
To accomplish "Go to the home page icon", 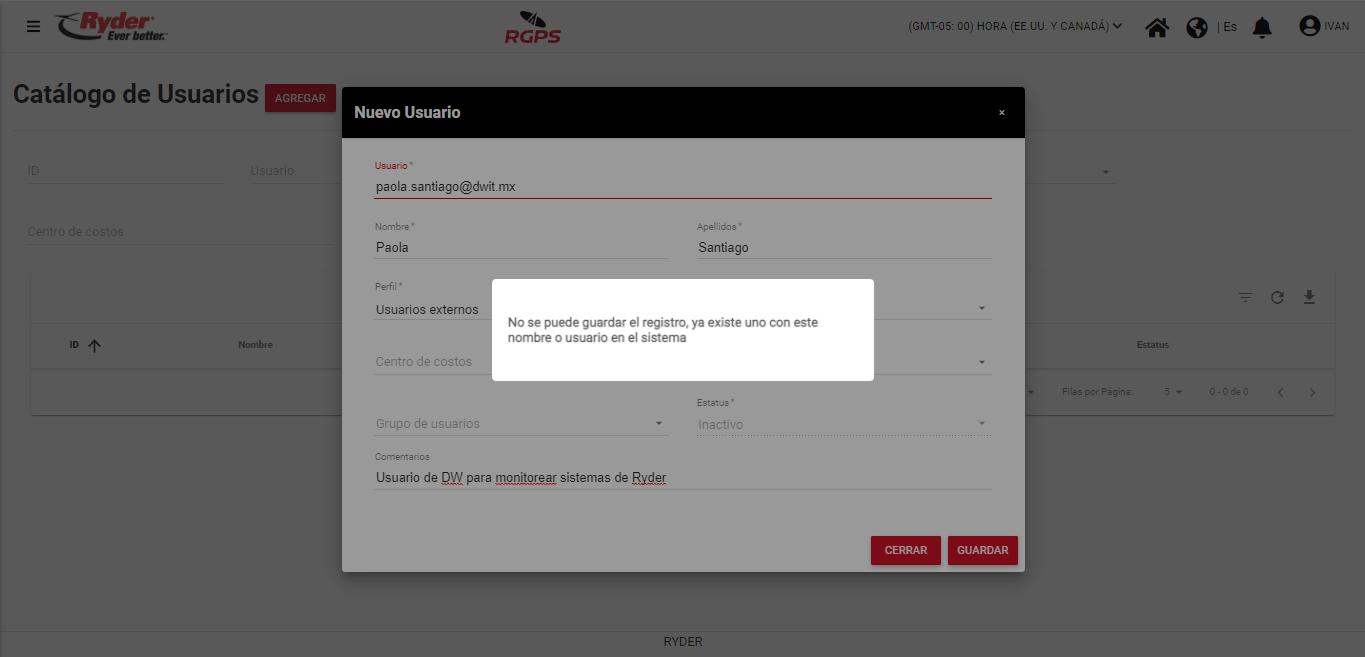I will [x=1157, y=27].
